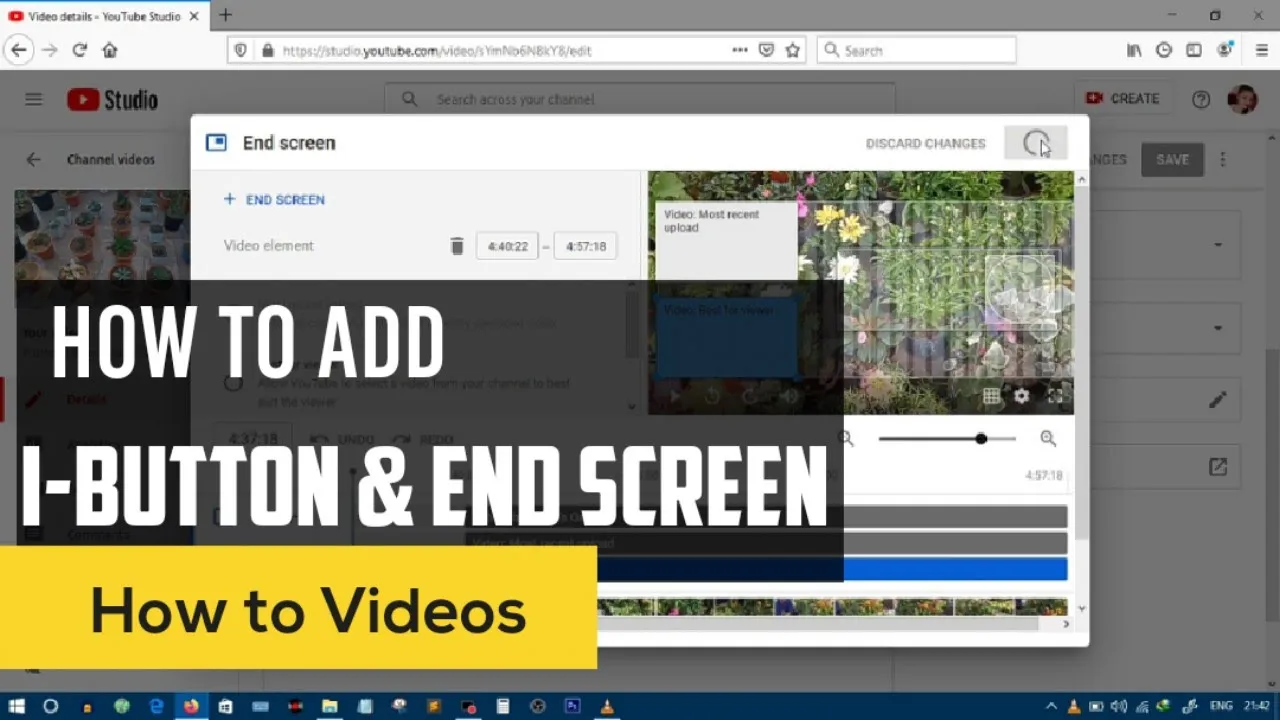
Task: Open the channel account avatar
Action: coord(1242,99)
